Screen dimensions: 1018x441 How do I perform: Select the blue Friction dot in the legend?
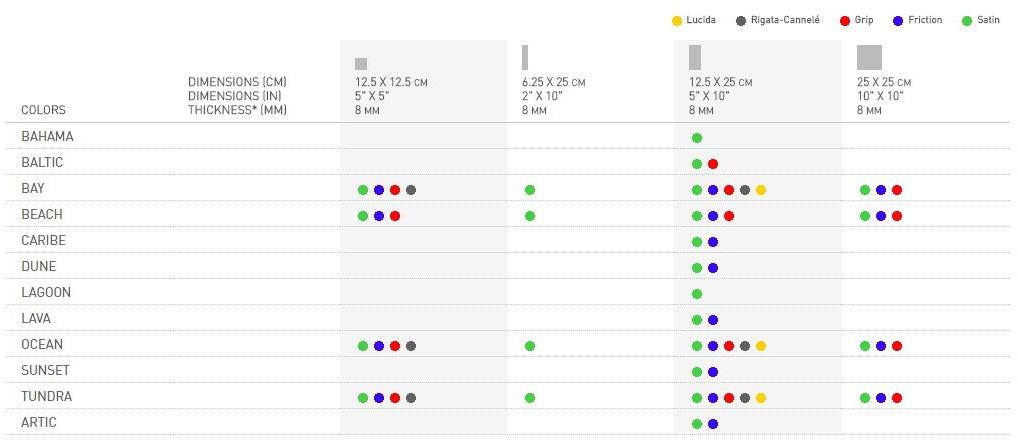(x=898, y=21)
